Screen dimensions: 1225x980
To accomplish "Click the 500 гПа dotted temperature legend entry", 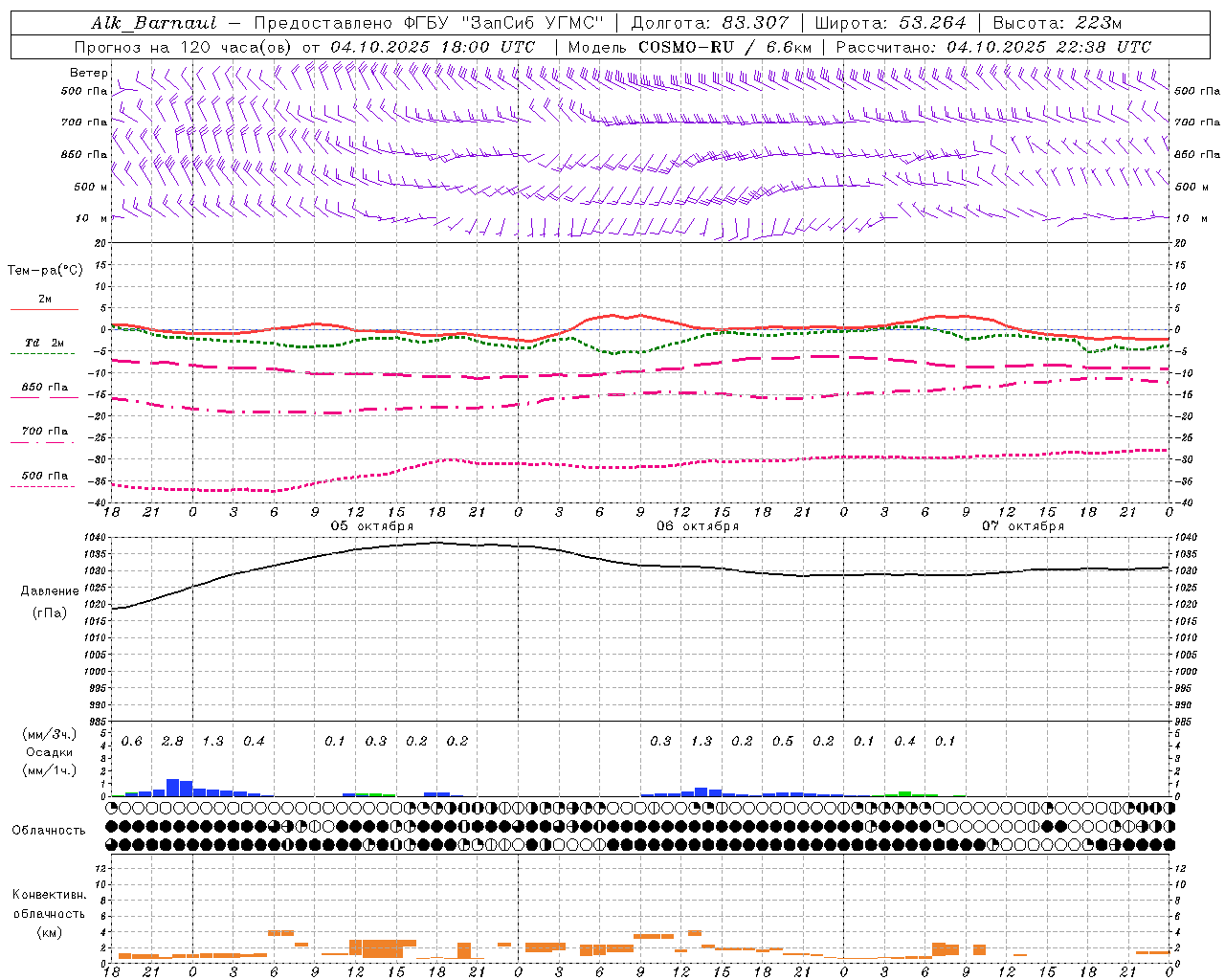I will (42, 477).
